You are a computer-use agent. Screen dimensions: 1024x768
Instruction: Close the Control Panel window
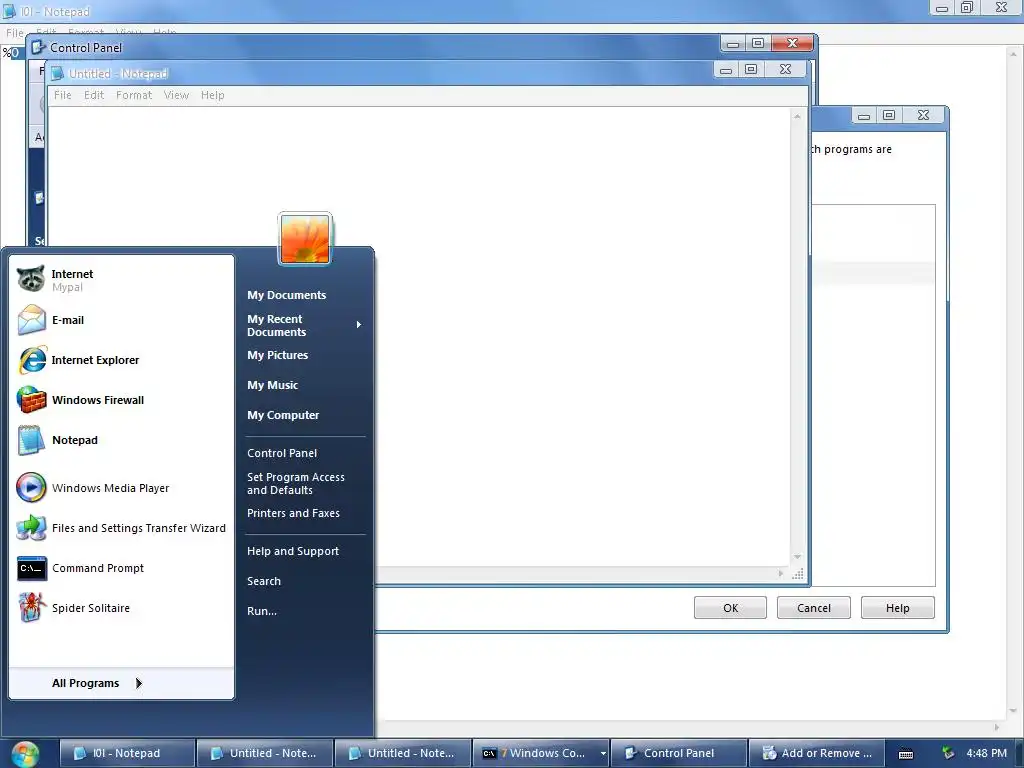coord(792,44)
